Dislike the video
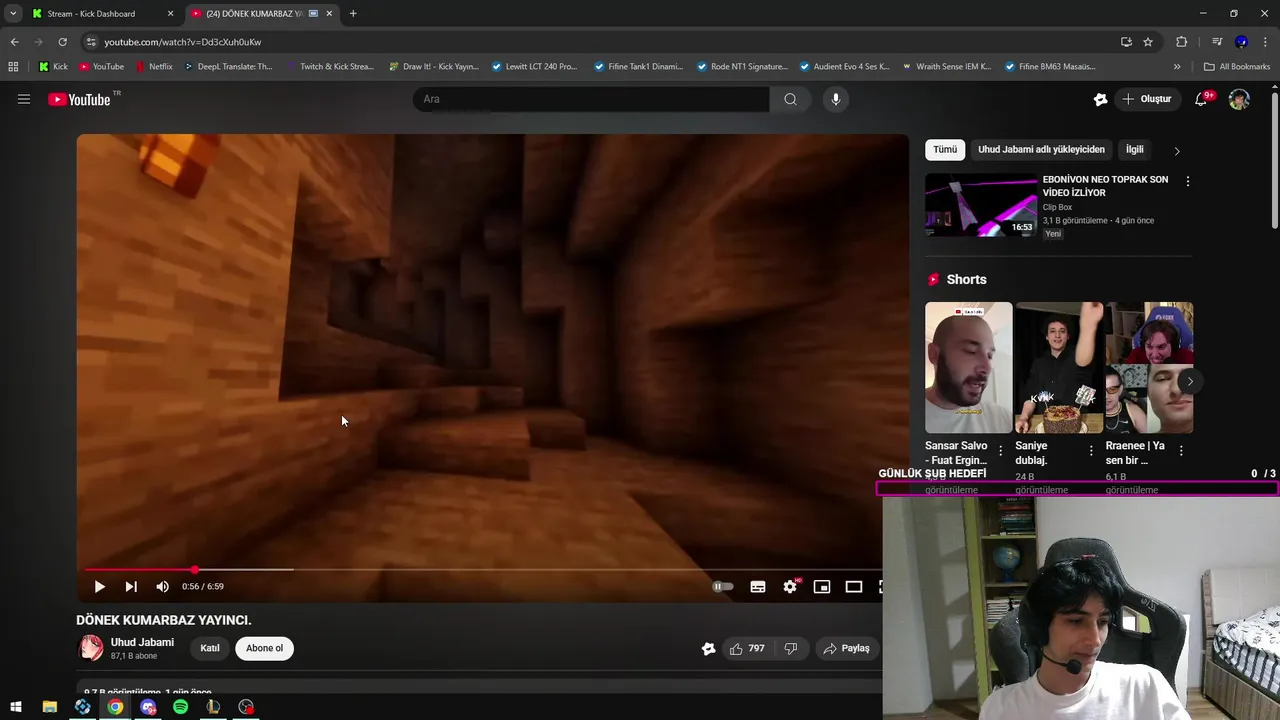The width and height of the screenshot is (1280, 720). pos(791,649)
